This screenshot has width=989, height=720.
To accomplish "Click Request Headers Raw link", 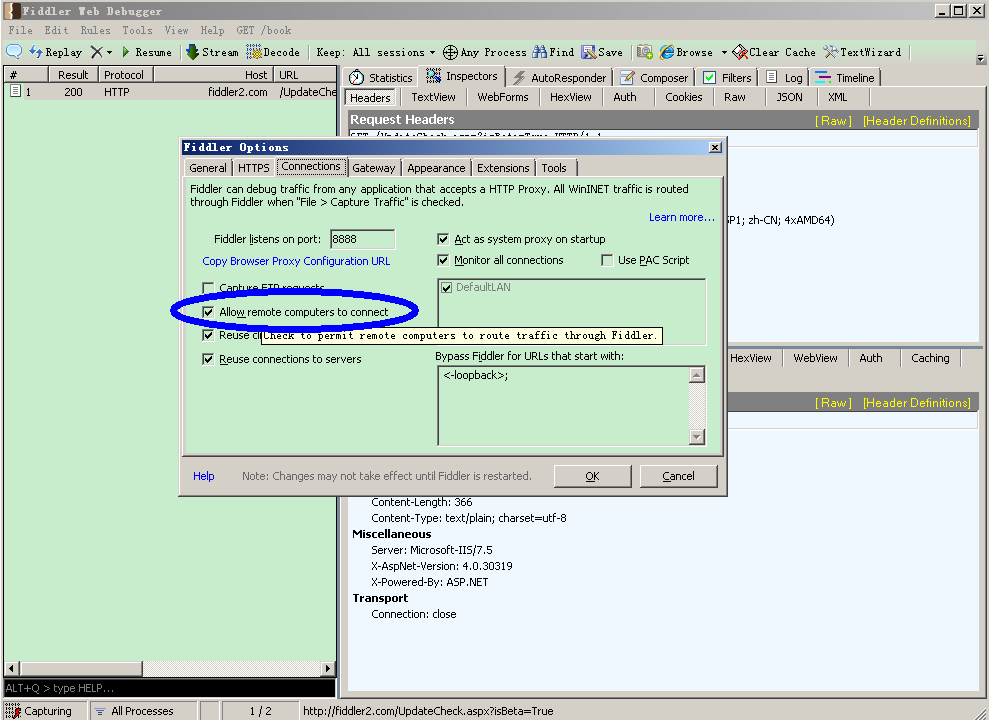I will pos(833,120).
